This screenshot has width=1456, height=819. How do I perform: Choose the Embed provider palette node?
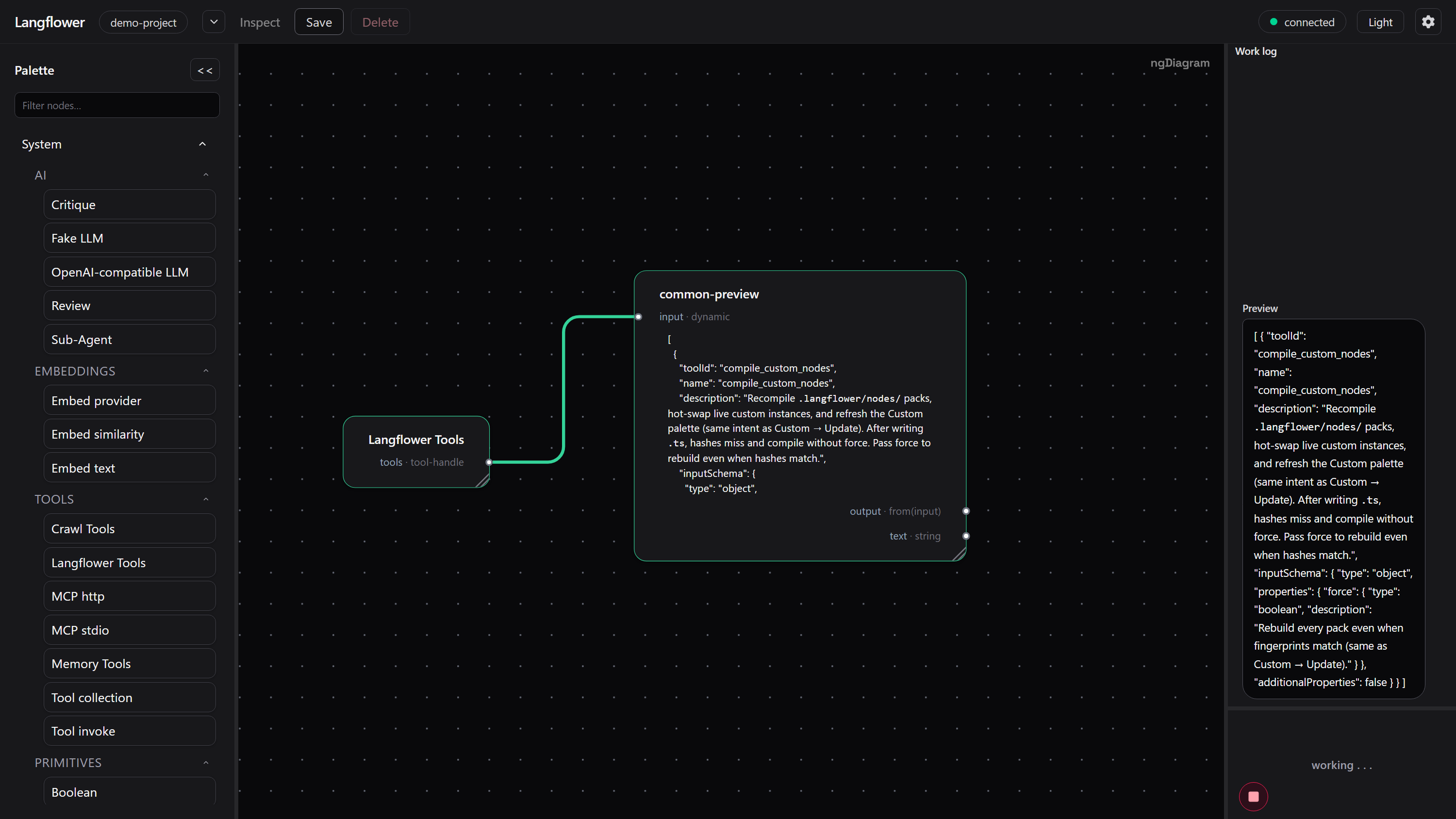130,401
